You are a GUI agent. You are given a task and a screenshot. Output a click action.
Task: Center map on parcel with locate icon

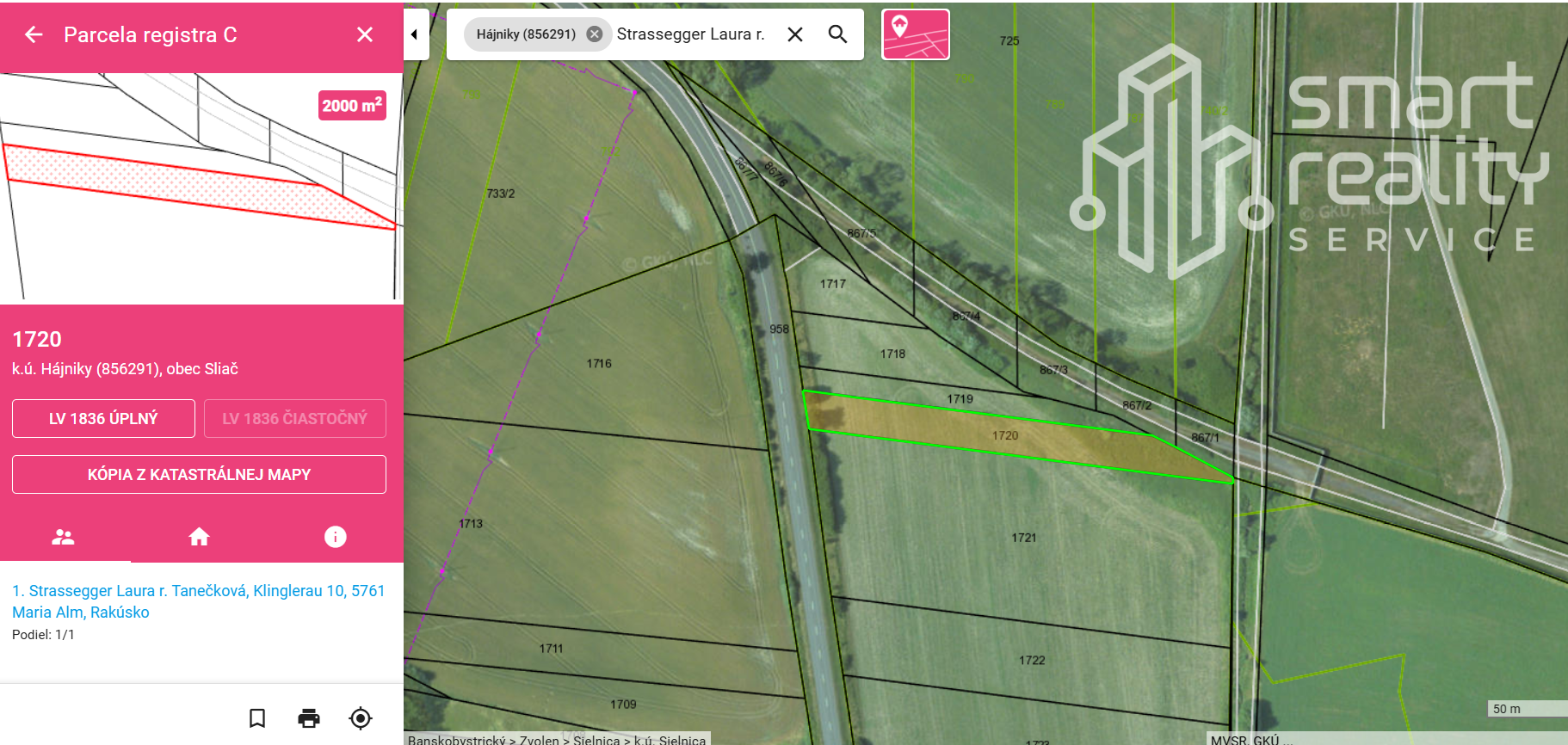[x=361, y=718]
